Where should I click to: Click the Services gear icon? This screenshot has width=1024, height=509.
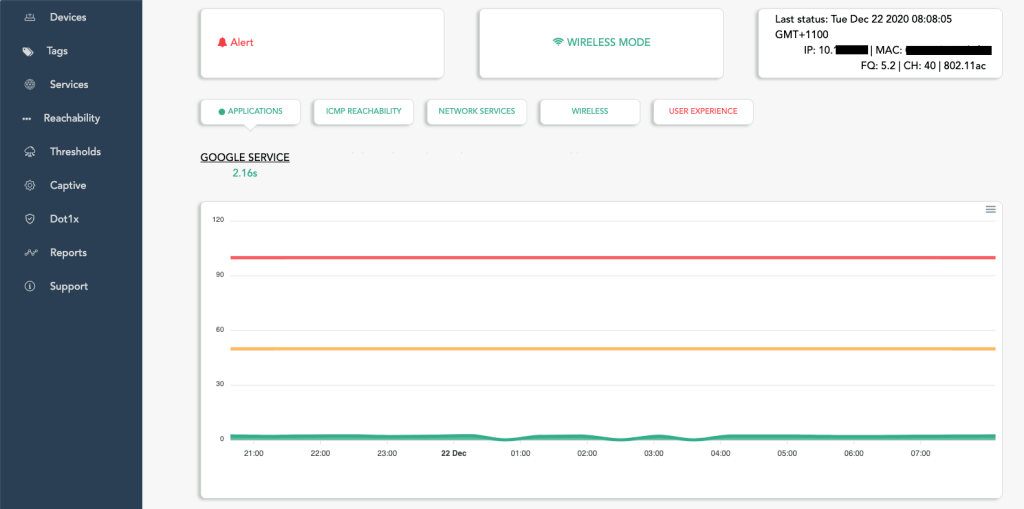pyautogui.click(x=29, y=85)
